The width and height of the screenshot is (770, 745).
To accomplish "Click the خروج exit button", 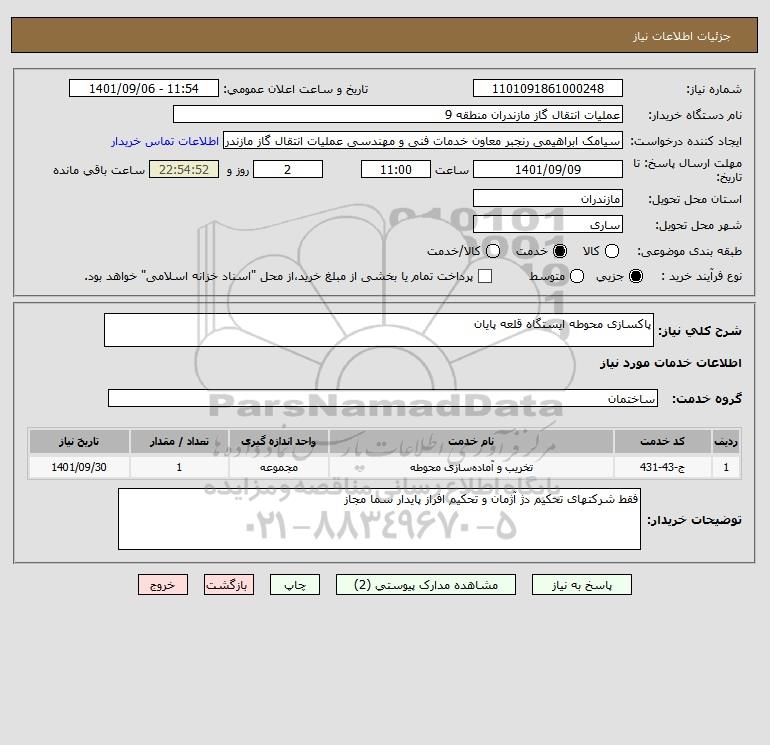I will 163,585.
